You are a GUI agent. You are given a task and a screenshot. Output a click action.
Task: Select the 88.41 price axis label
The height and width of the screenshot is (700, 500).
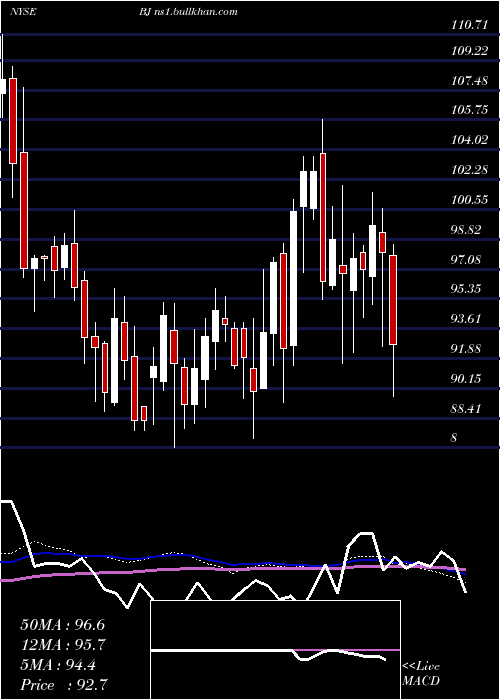pyautogui.click(x=467, y=408)
